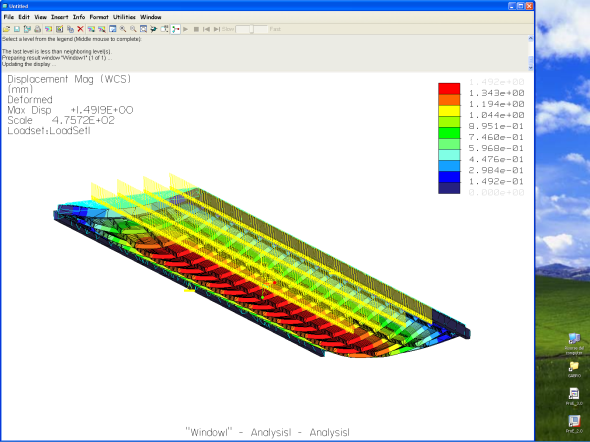590x442 pixels.
Task: Click the print toolbar icon
Action: coord(38,29)
